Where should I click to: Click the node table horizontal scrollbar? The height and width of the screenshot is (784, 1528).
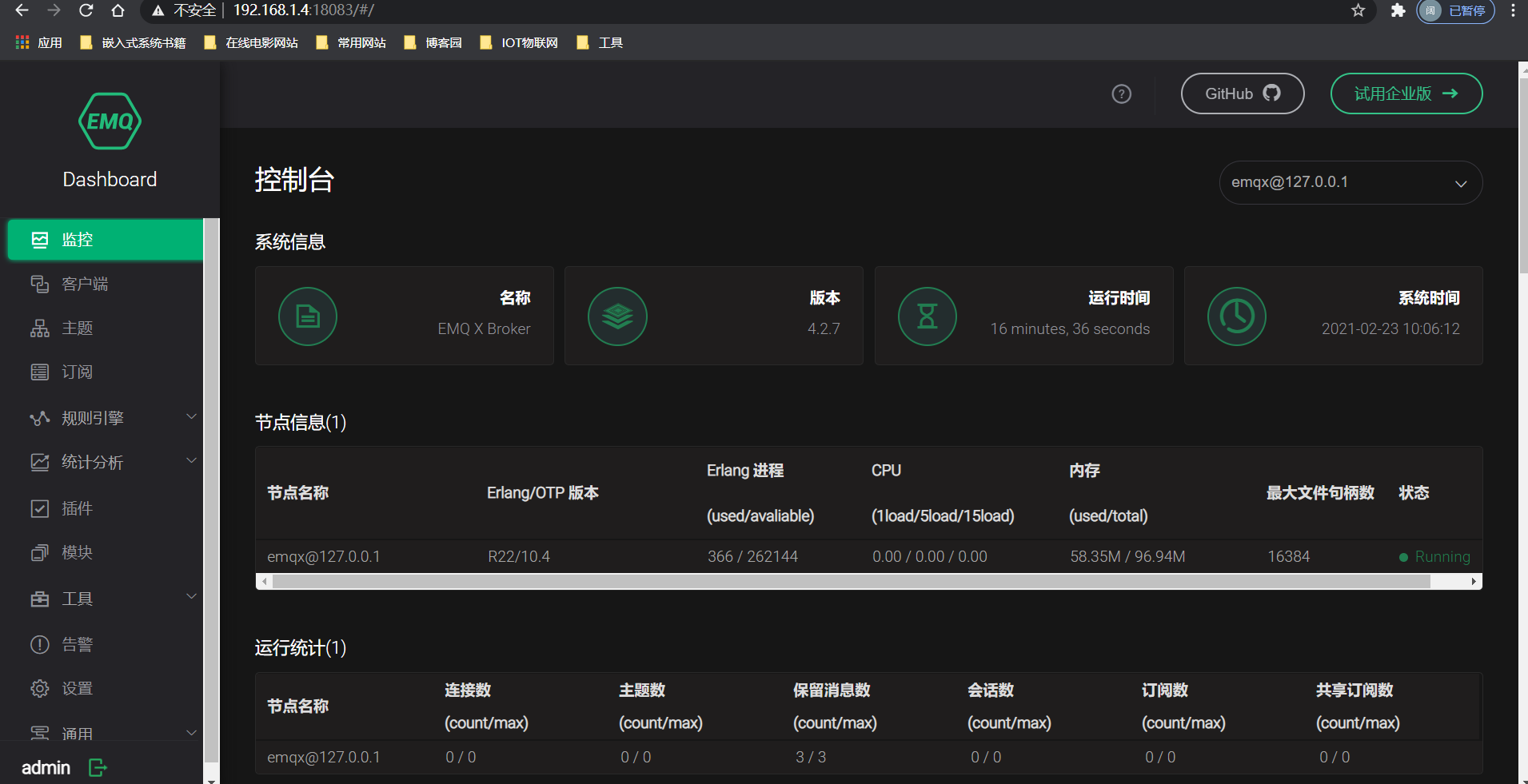(851, 581)
